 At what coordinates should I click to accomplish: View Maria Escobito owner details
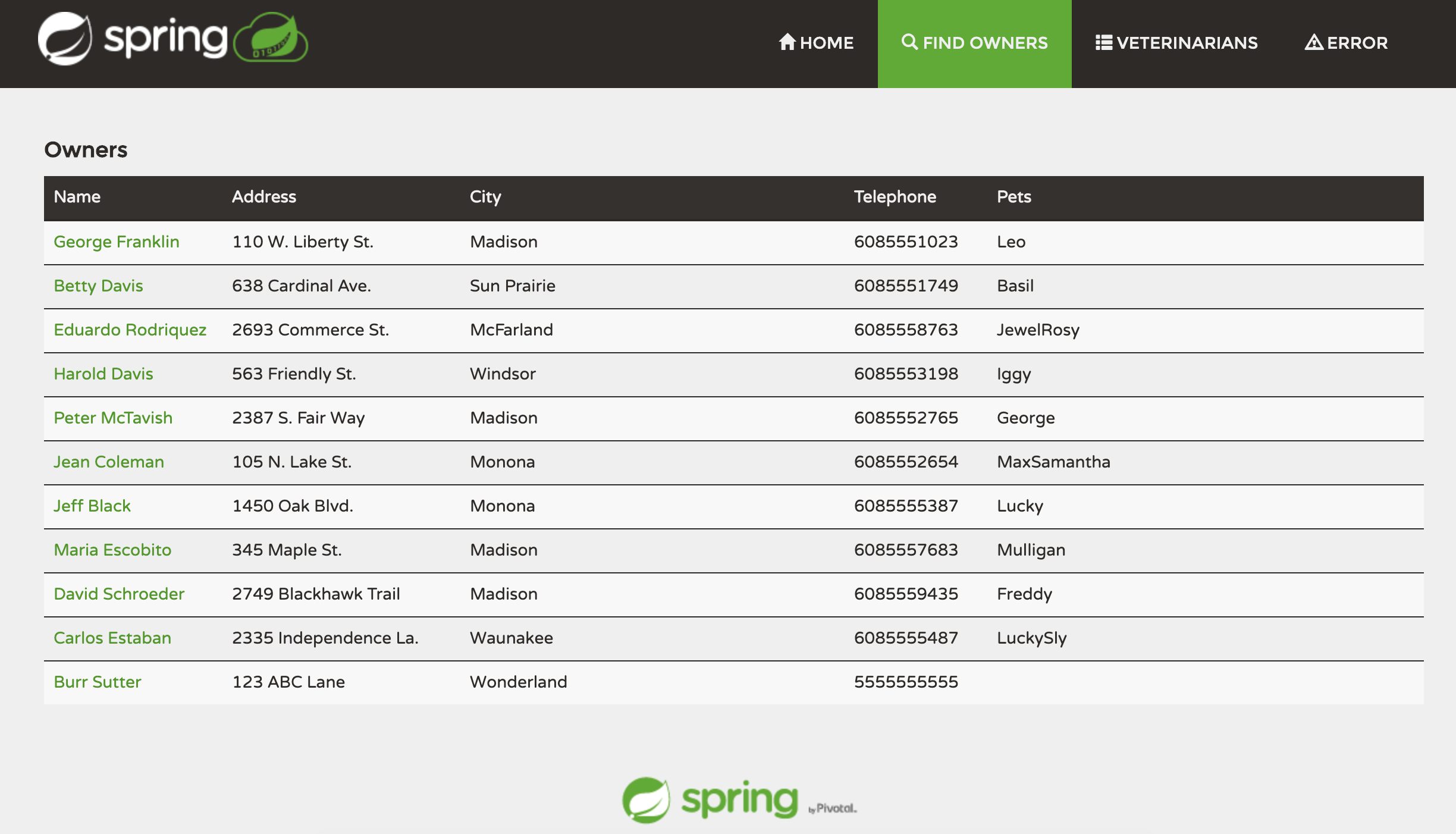click(x=112, y=550)
